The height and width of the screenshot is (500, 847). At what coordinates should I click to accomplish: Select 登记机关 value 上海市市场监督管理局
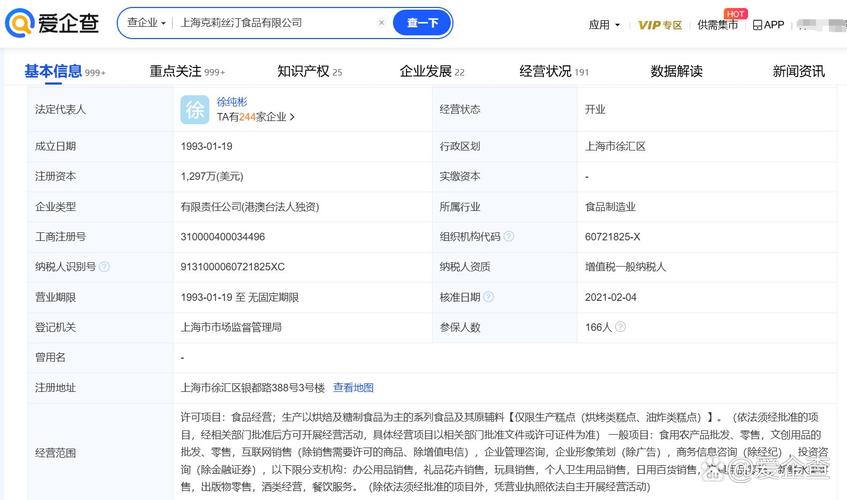pyautogui.click(x=231, y=327)
